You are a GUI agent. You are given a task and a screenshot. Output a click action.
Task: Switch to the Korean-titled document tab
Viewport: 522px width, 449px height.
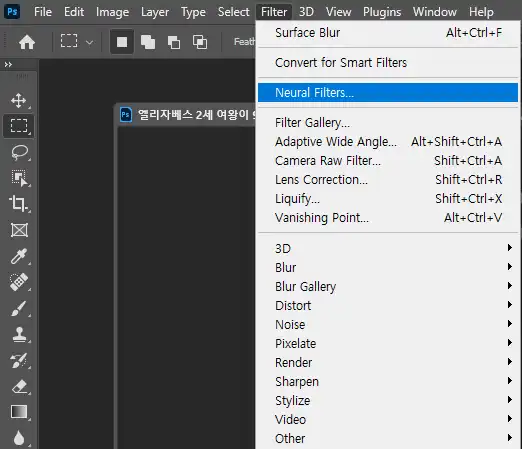click(x=187, y=115)
